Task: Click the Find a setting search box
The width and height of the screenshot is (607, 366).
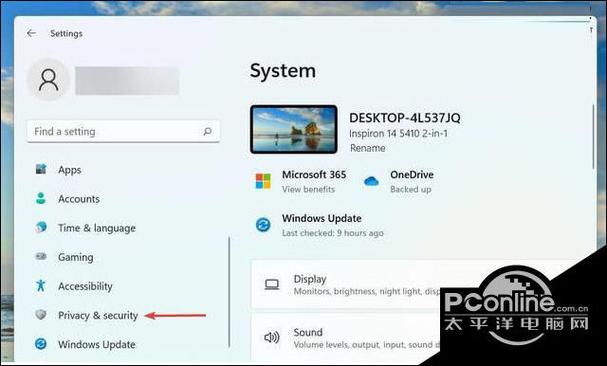Action: [x=123, y=131]
